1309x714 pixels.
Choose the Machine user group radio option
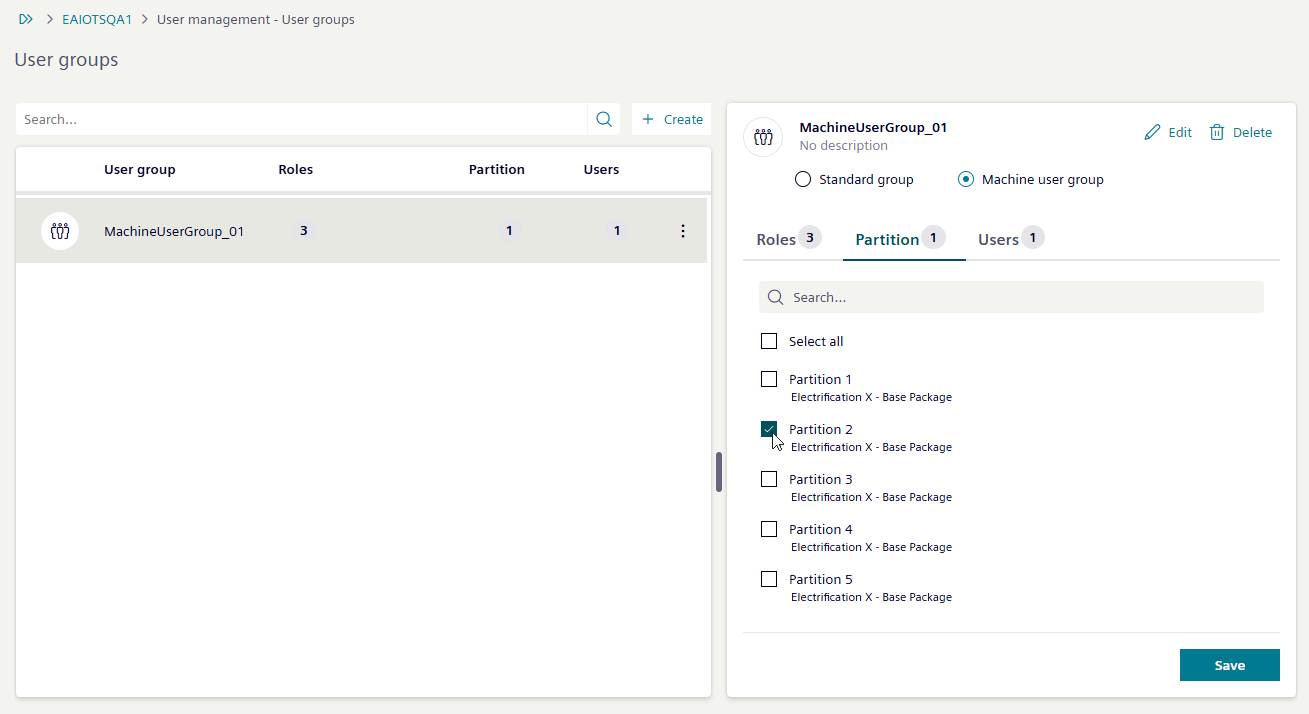click(966, 180)
